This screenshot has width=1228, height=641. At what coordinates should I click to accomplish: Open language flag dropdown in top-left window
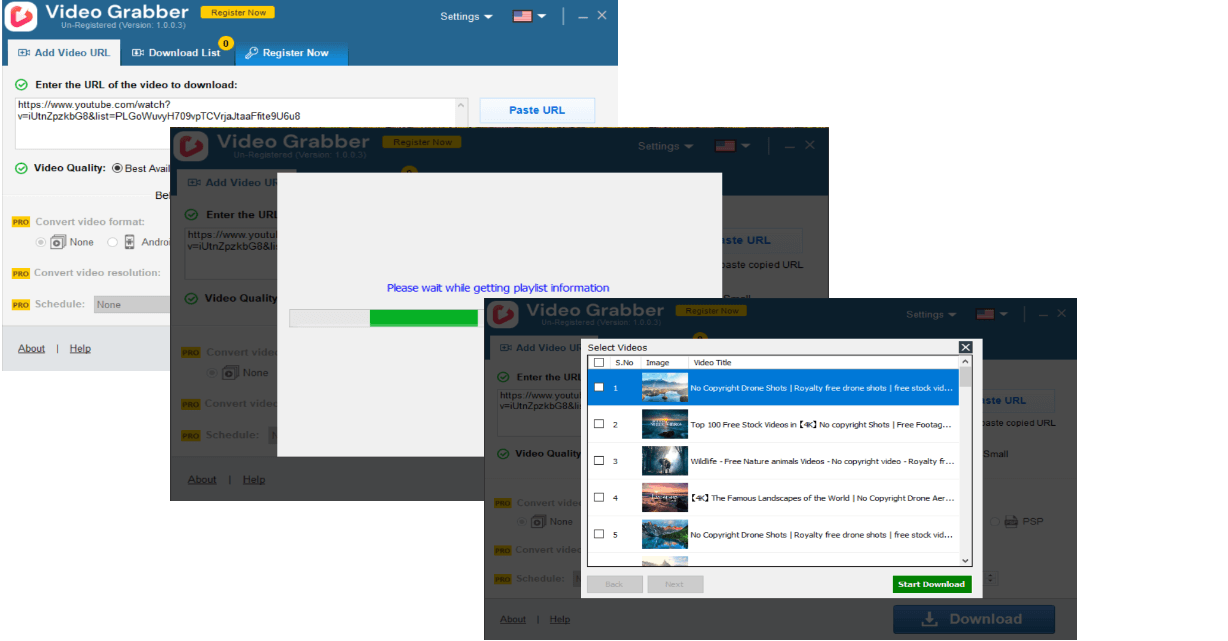click(529, 17)
